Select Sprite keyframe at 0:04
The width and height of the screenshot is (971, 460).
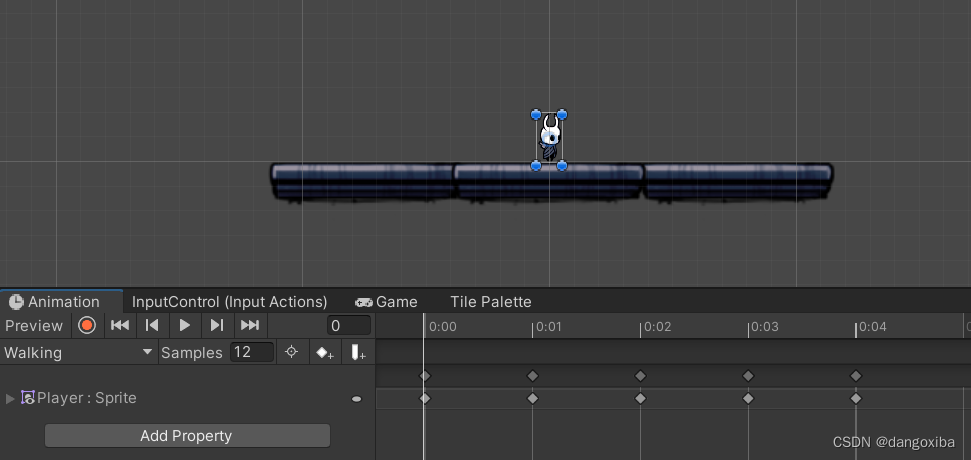tap(856, 399)
